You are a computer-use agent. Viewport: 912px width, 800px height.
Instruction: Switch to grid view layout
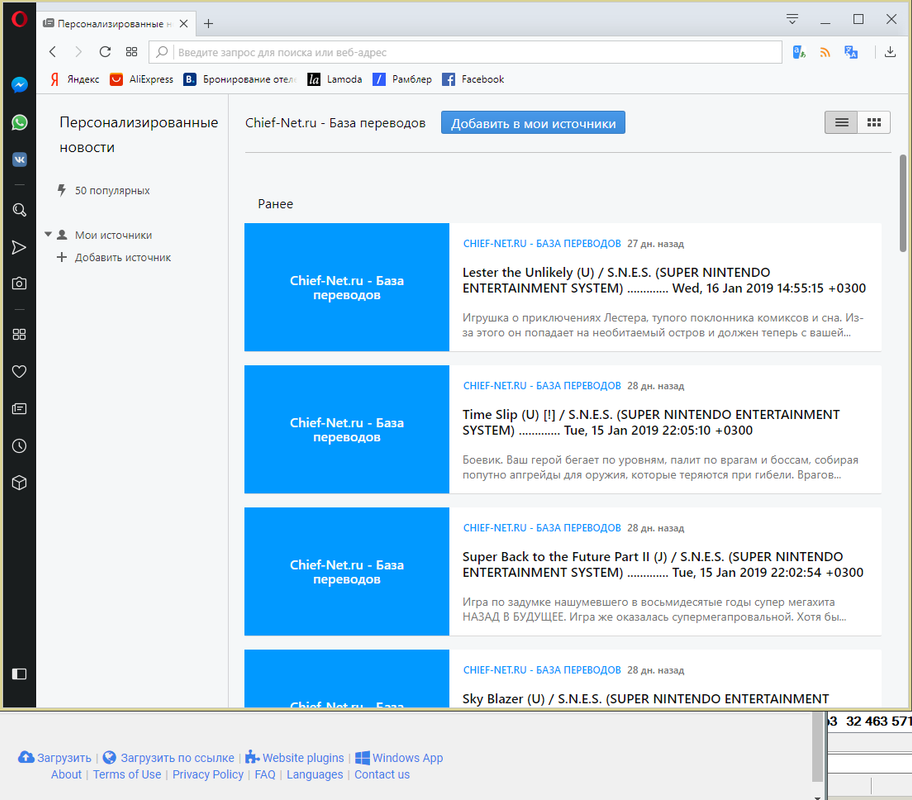tap(874, 122)
